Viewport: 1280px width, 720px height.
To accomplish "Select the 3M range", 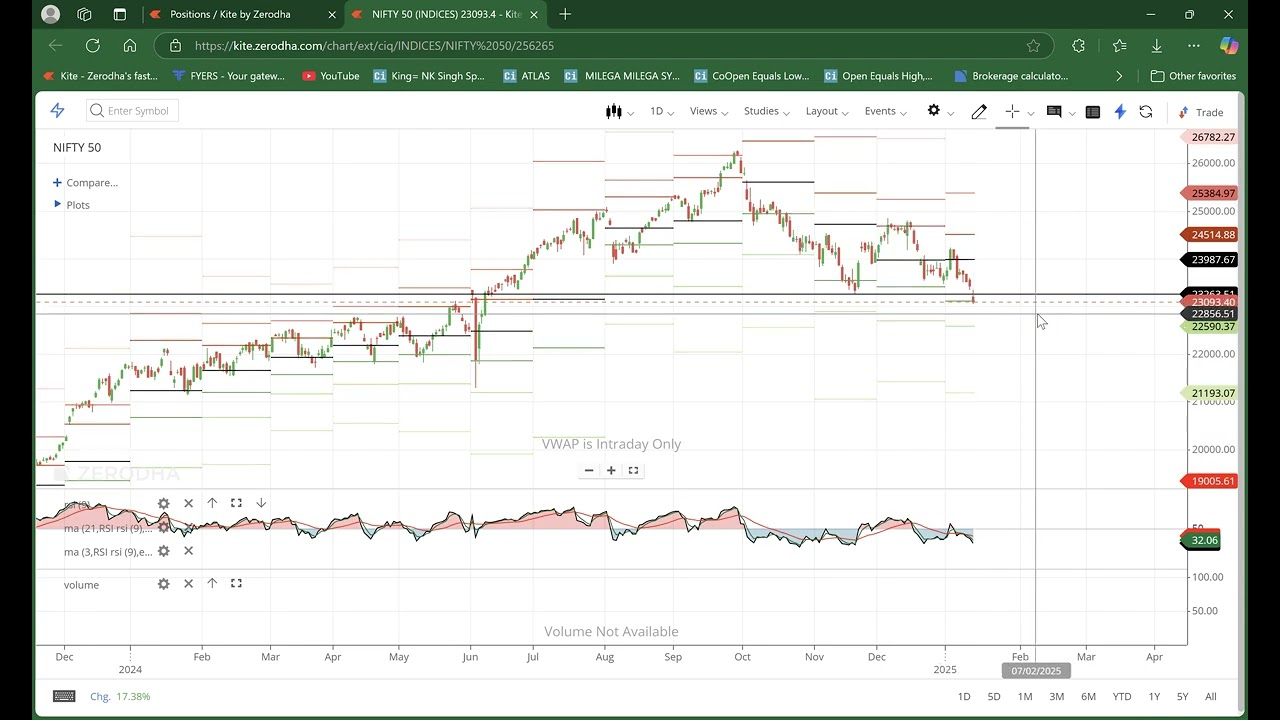I will [1056, 696].
